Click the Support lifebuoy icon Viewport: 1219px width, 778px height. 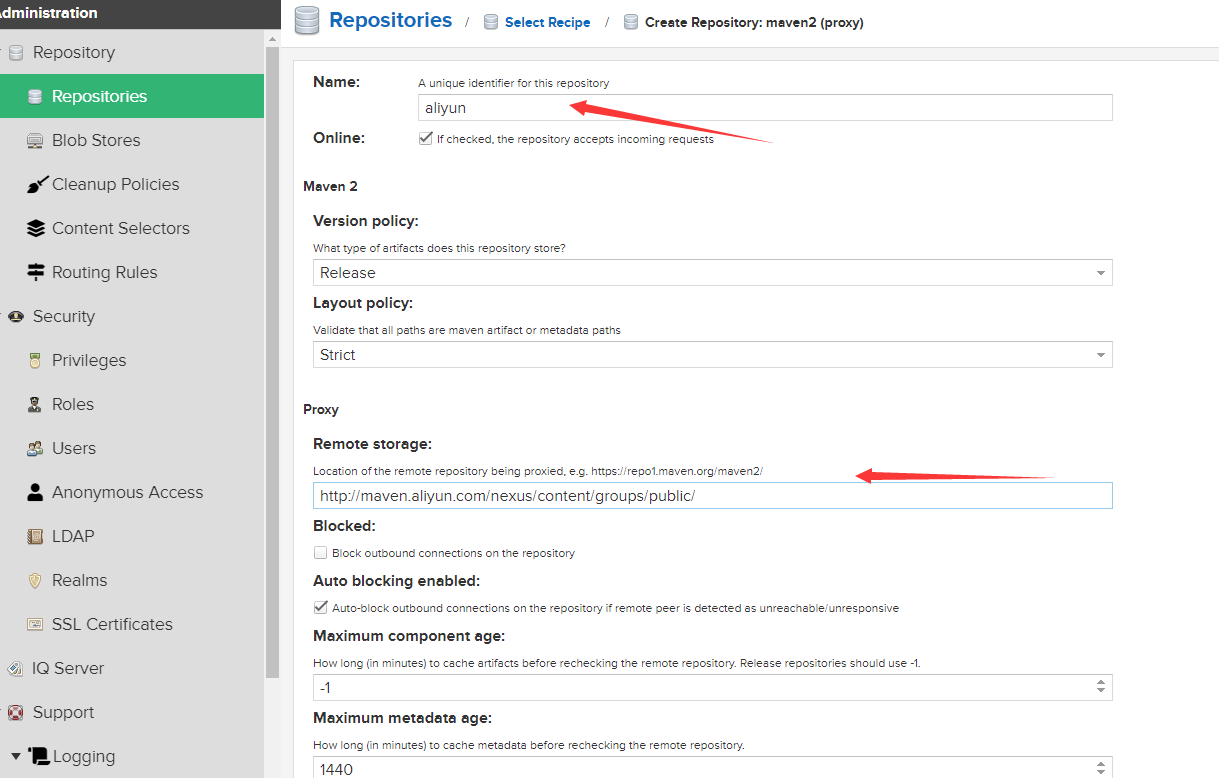pos(16,712)
